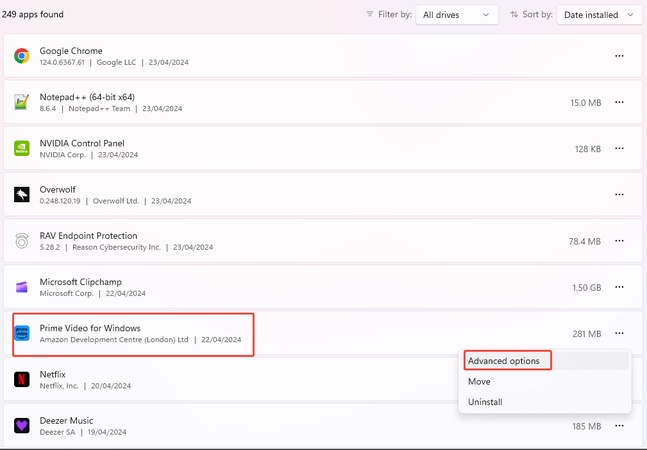The height and width of the screenshot is (450, 647).
Task: Click the 15.0 MB size for Notepad++
Action: 586,103
